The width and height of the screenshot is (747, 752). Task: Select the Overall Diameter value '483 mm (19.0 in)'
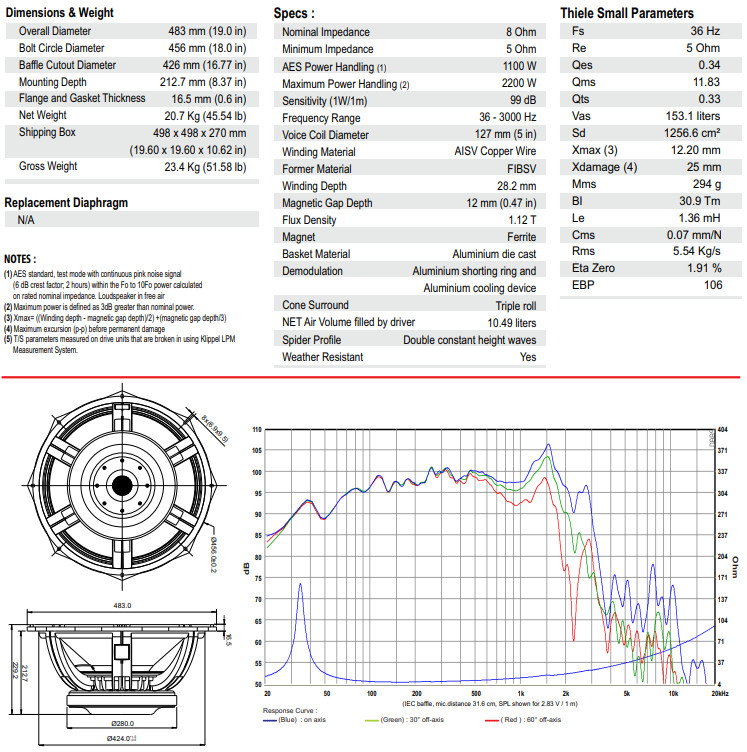point(207,31)
